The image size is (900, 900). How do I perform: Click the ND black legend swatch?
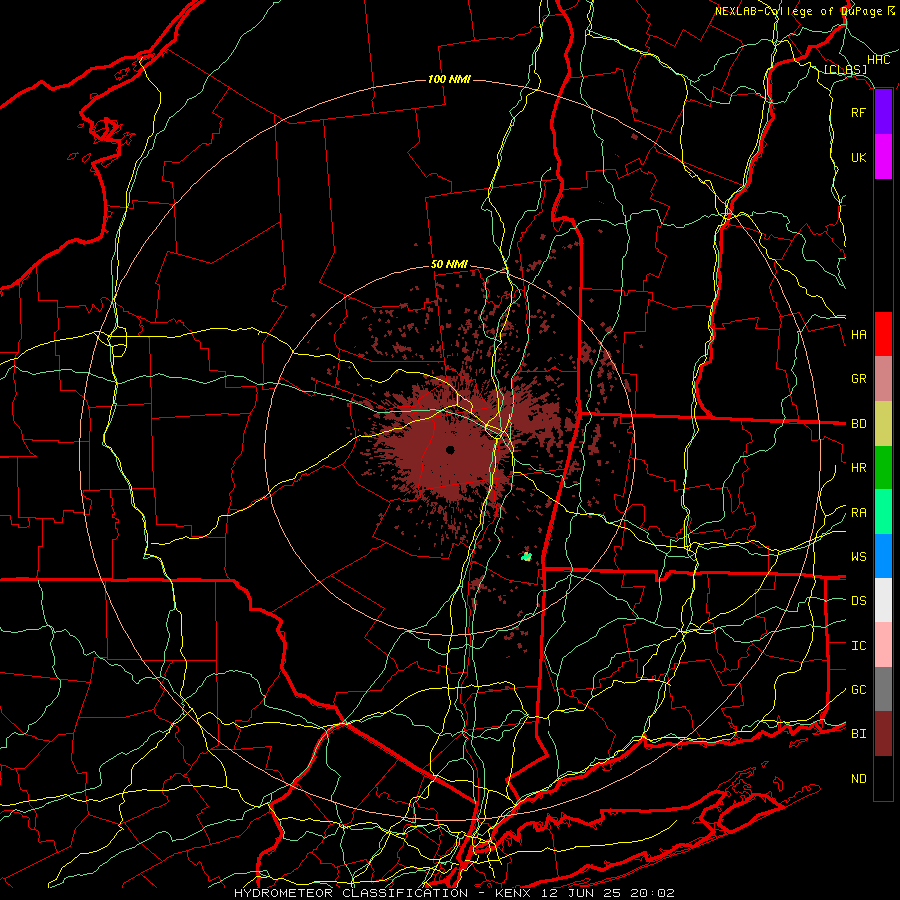pos(883,778)
